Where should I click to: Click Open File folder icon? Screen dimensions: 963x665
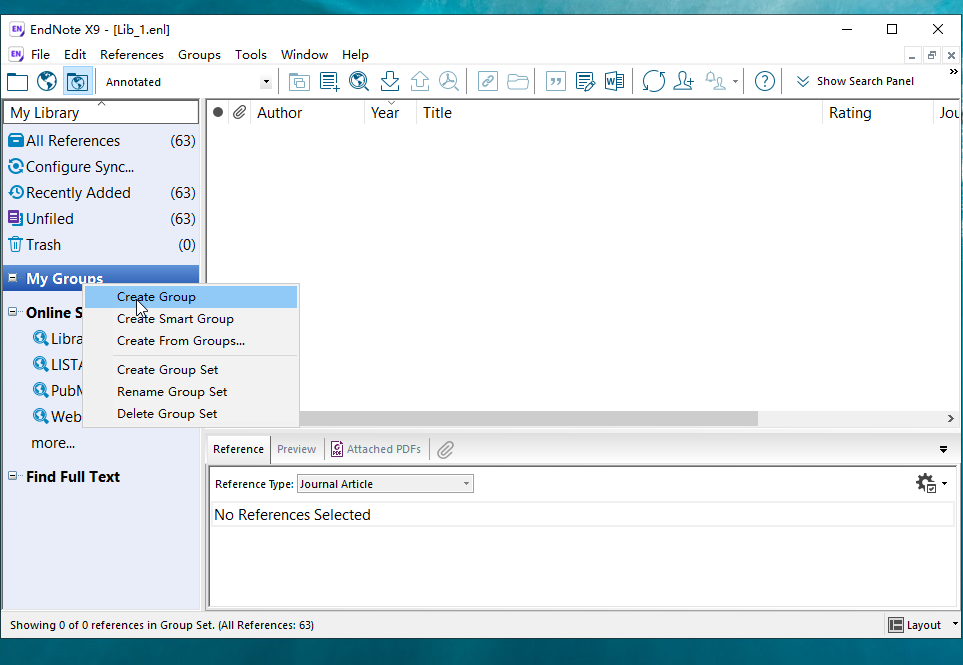pos(518,81)
